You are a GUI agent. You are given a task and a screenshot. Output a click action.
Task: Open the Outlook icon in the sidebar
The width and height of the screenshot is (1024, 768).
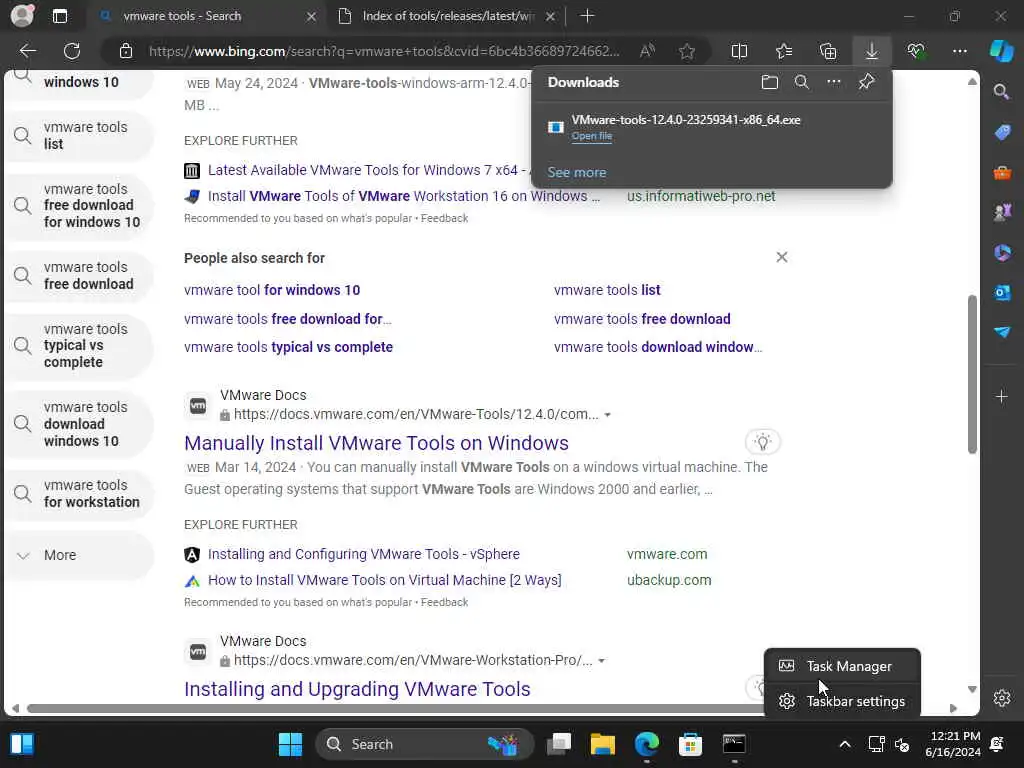[x=1002, y=293]
